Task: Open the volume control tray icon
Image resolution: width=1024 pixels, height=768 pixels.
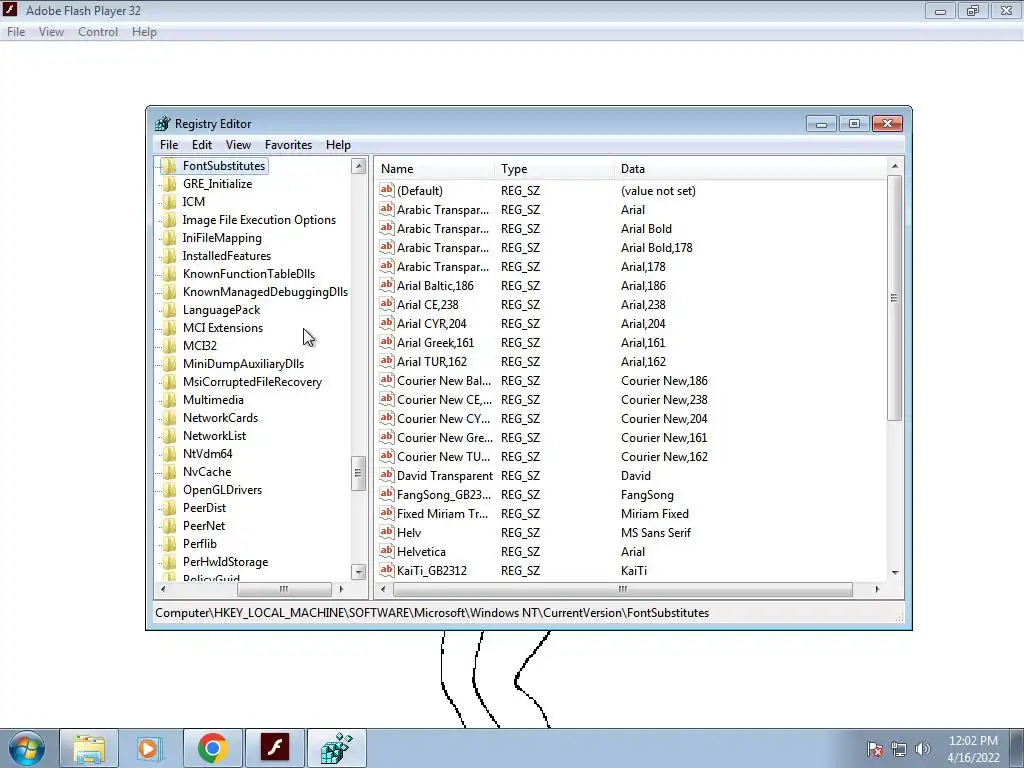Action: click(x=923, y=749)
